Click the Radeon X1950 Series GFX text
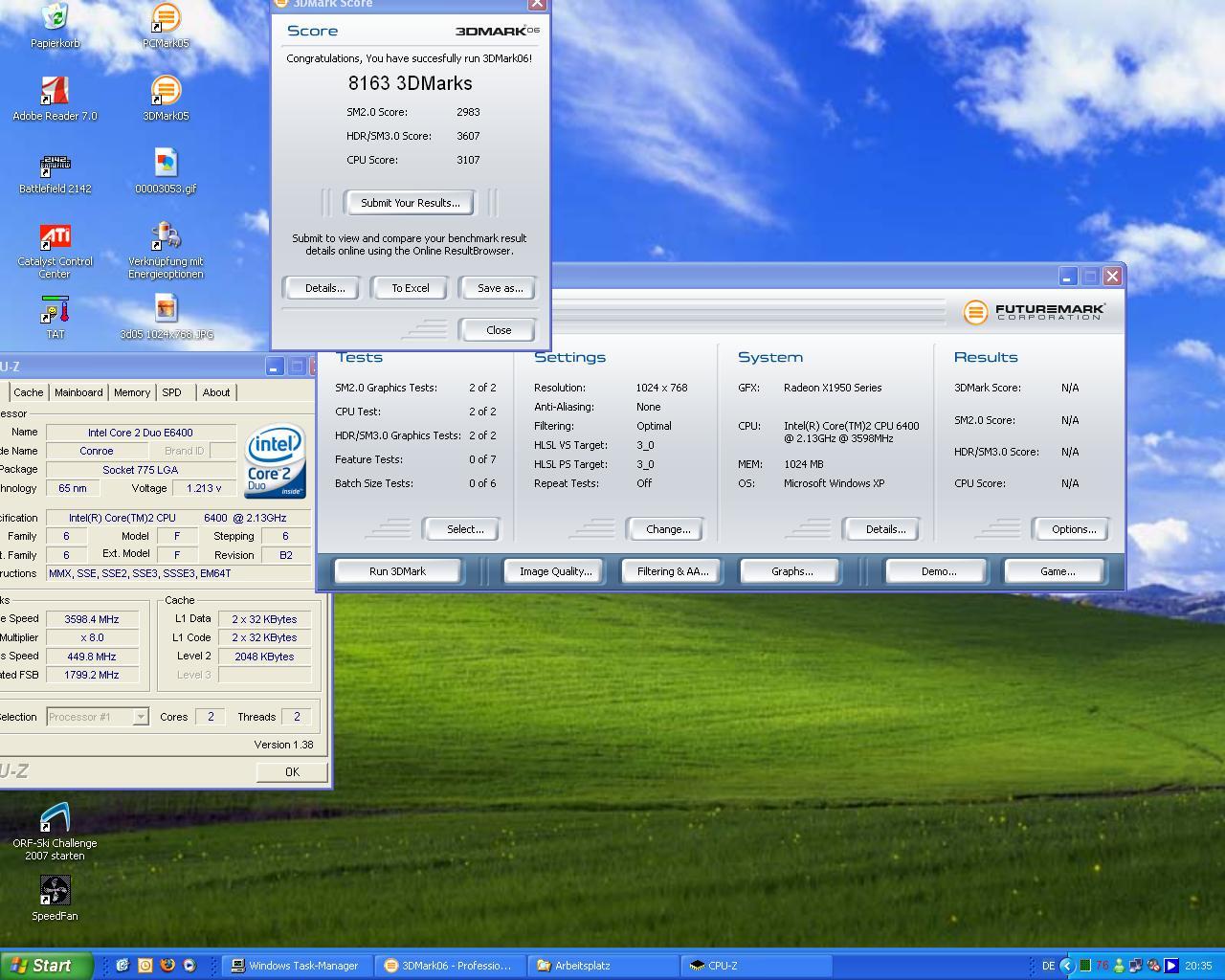This screenshot has width=1225, height=980. coord(833,388)
